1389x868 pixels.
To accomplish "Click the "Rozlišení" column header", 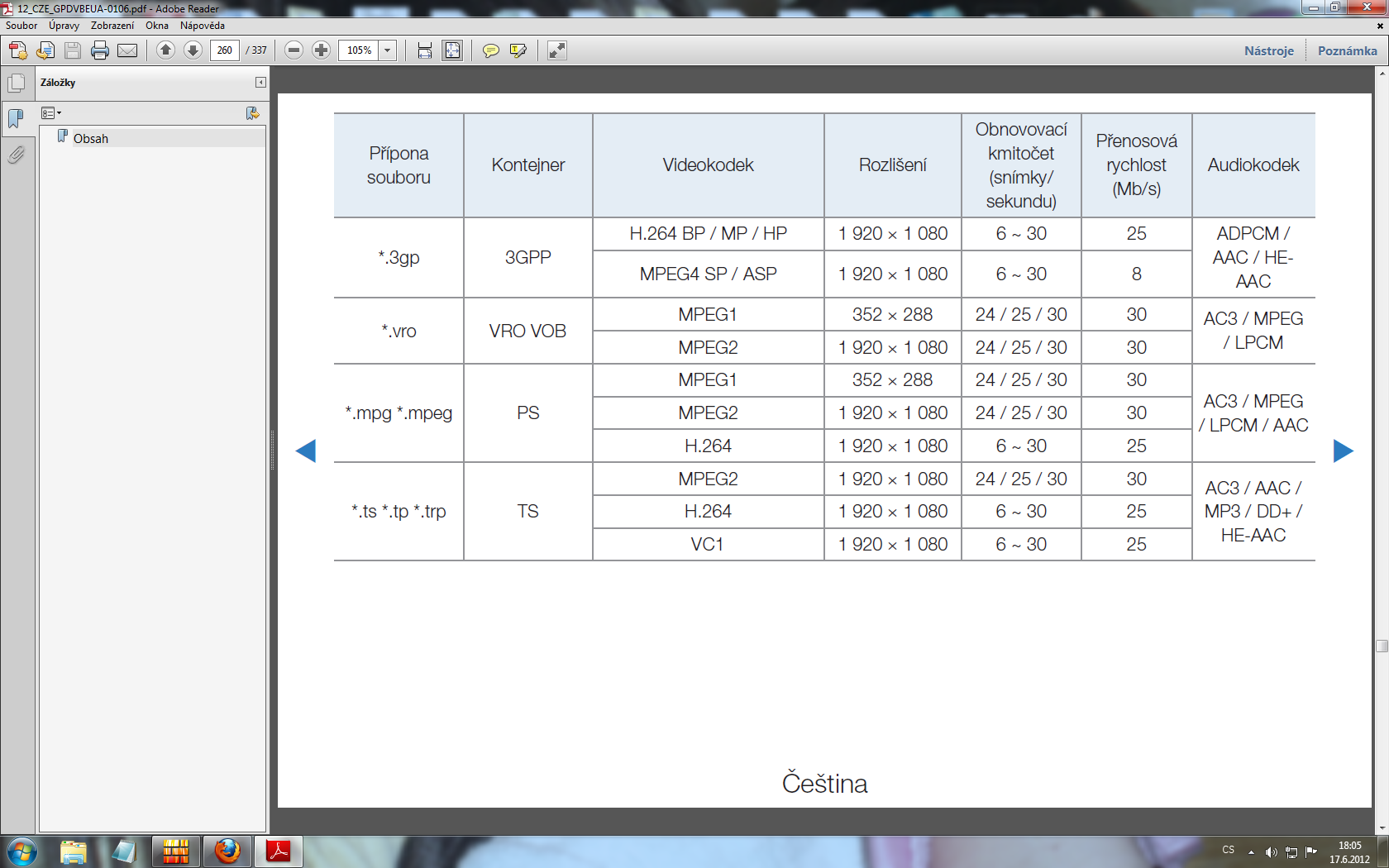I will pyautogui.click(x=893, y=165).
